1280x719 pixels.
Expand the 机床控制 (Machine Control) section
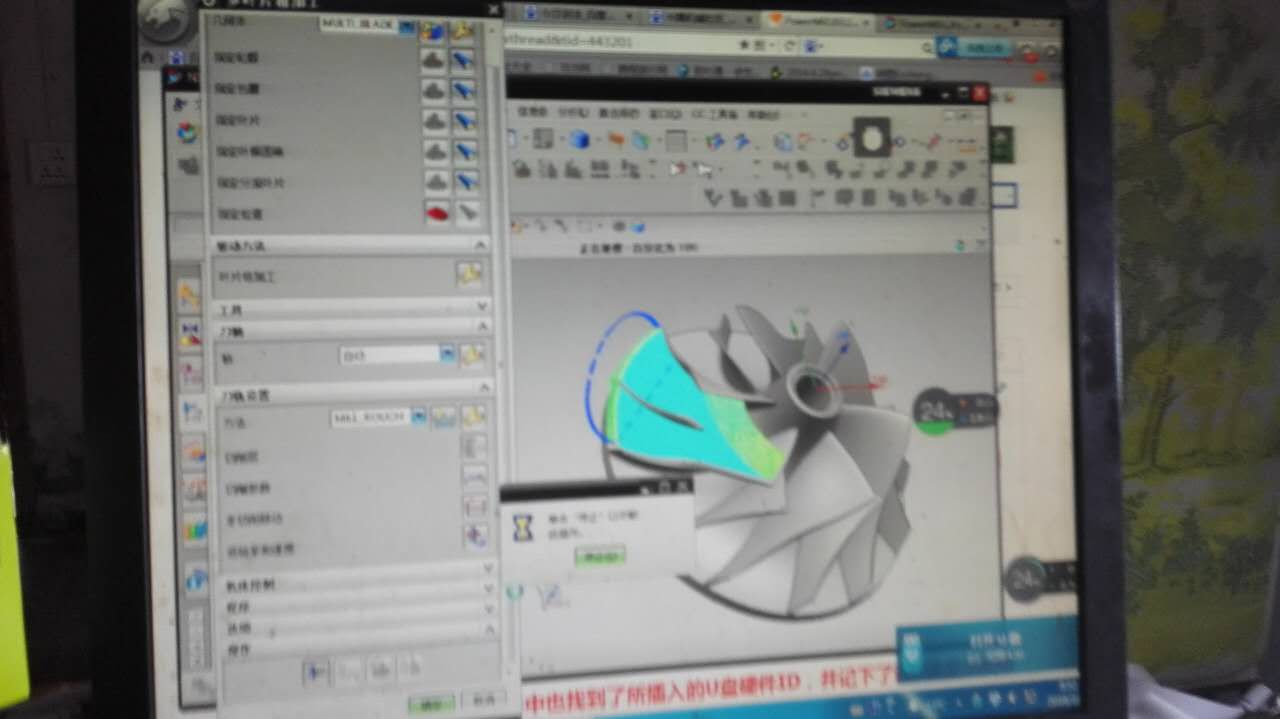pyautogui.click(x=488, y=568)
